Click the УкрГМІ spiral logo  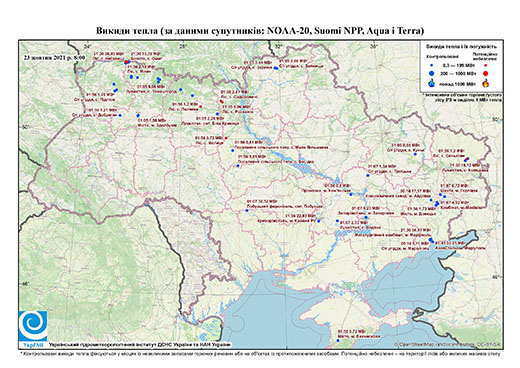click(33, 325)
